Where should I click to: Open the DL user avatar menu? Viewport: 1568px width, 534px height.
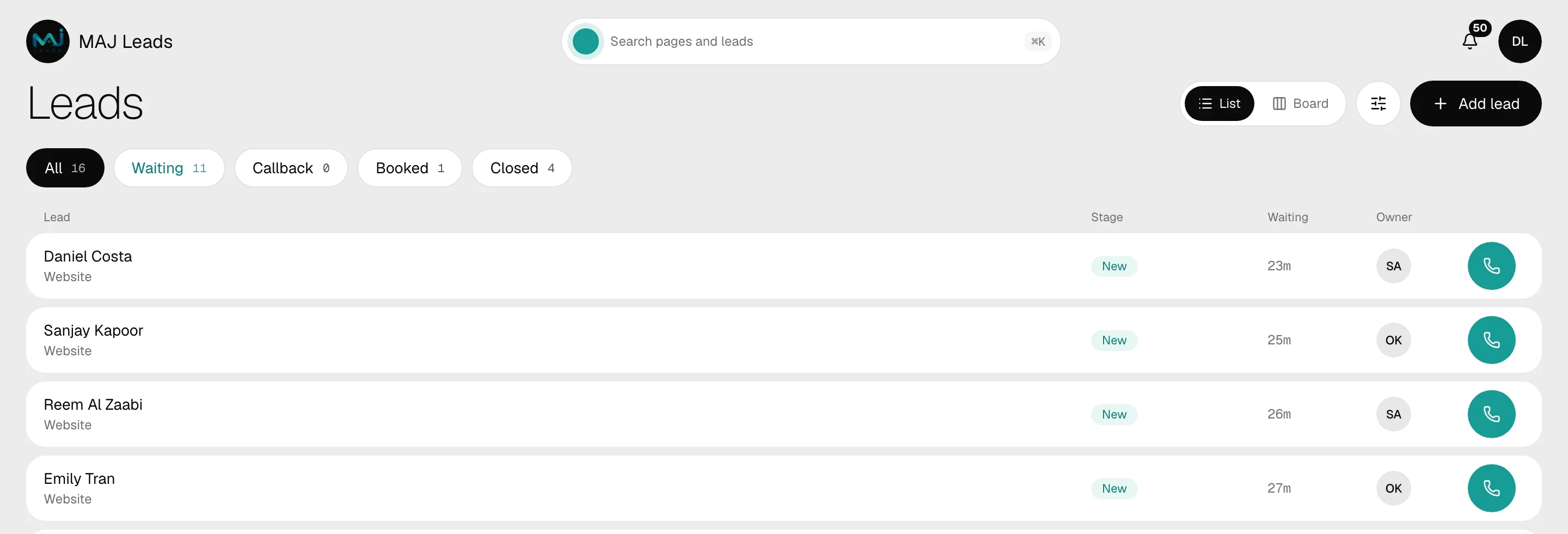click(x=1520, y=41)
